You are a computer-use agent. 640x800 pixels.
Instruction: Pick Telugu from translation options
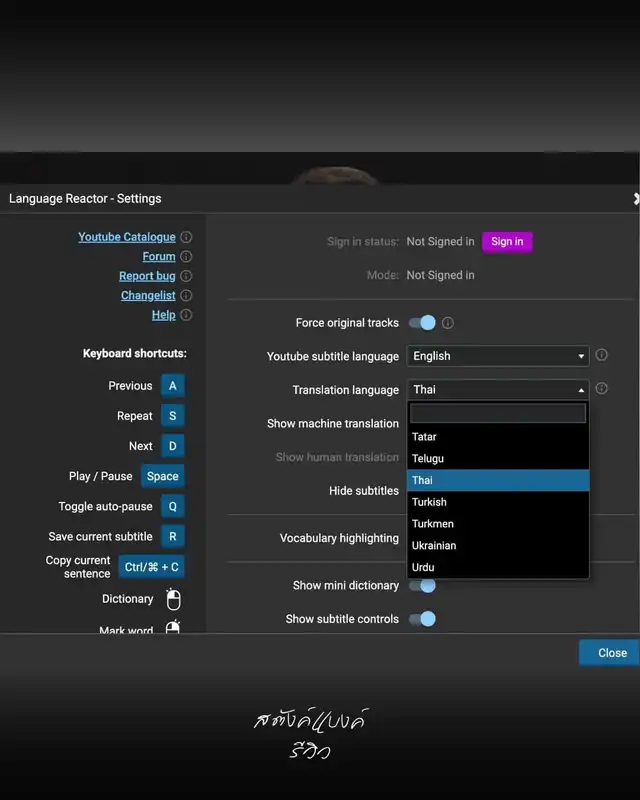(x=428, y=459)
